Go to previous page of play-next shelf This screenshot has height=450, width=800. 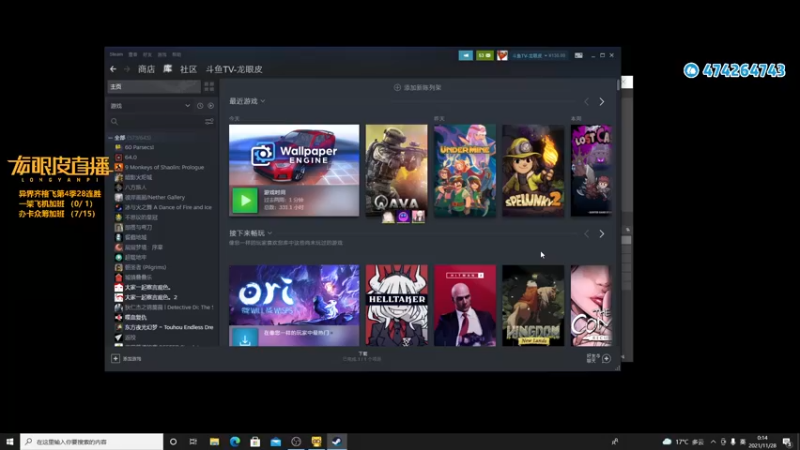586,234
